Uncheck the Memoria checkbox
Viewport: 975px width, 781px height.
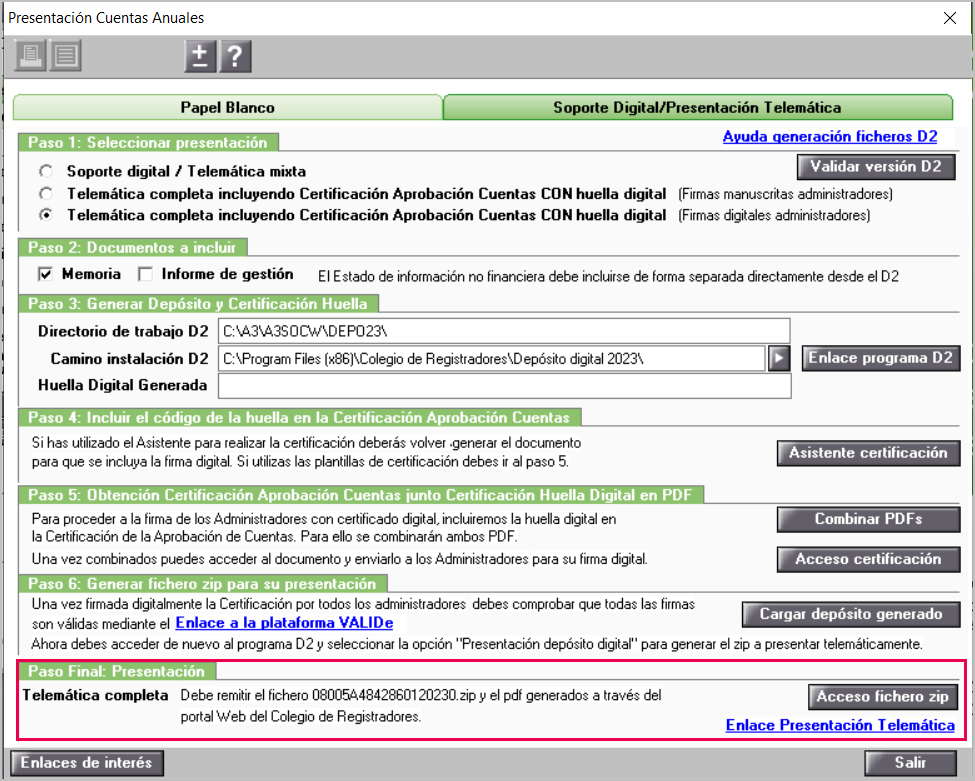coord(45,274)
